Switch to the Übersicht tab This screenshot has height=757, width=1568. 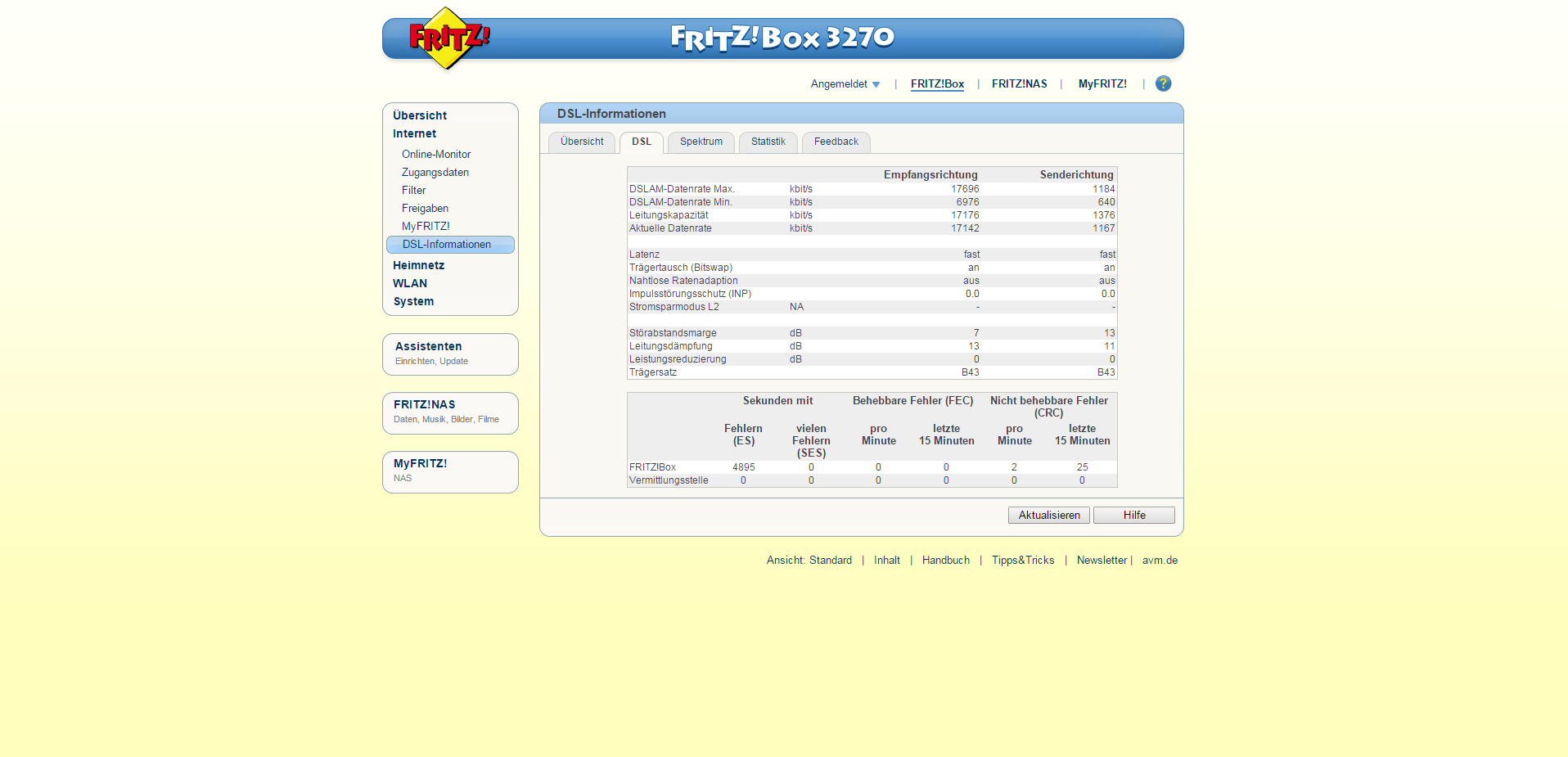point(582,142)
